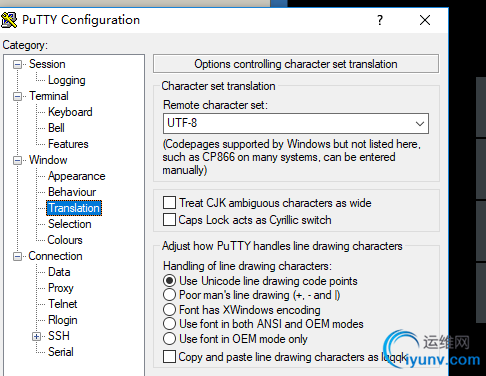Expand the SSH tree node

(37, 336)
